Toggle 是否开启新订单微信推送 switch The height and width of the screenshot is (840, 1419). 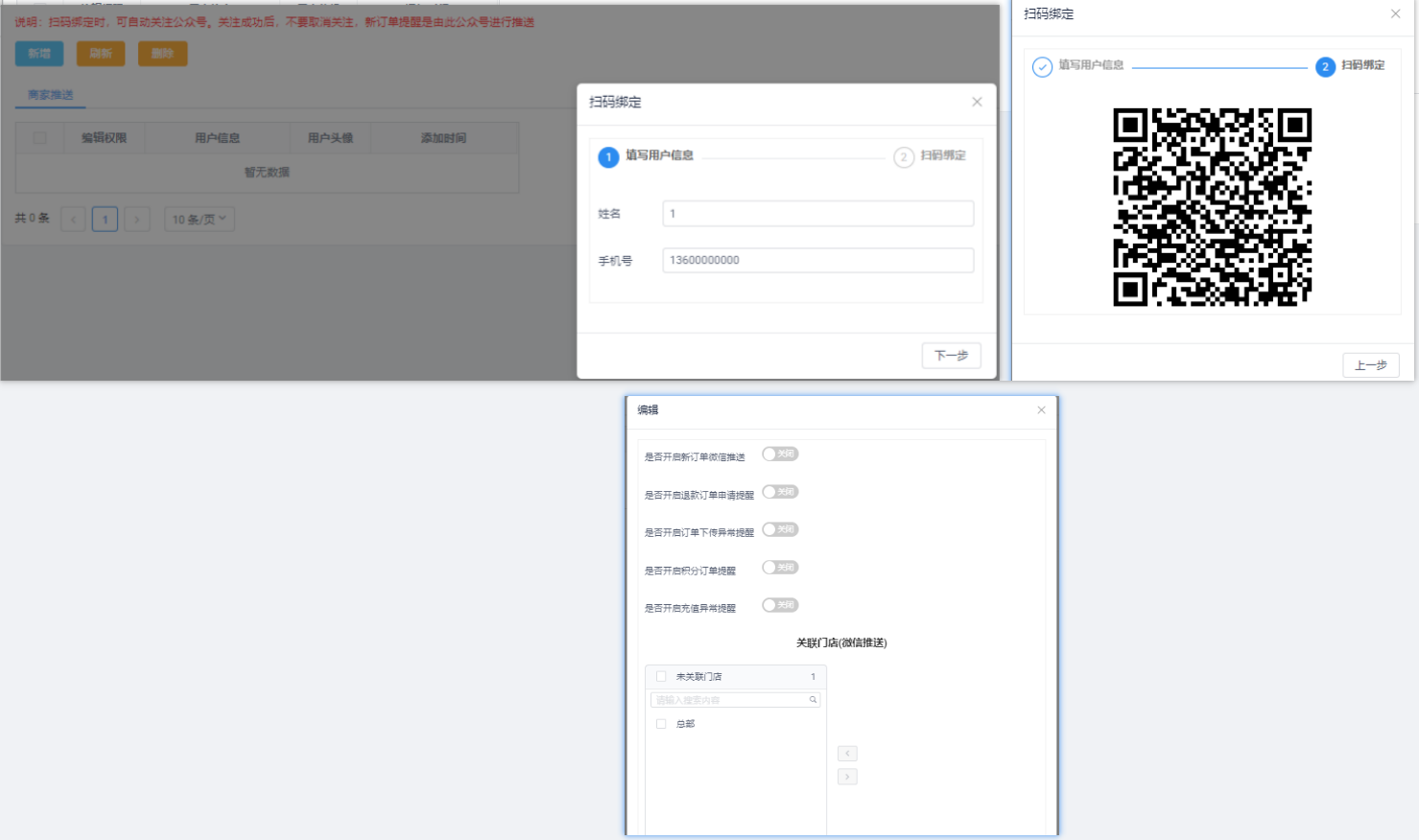pos(780,455)
